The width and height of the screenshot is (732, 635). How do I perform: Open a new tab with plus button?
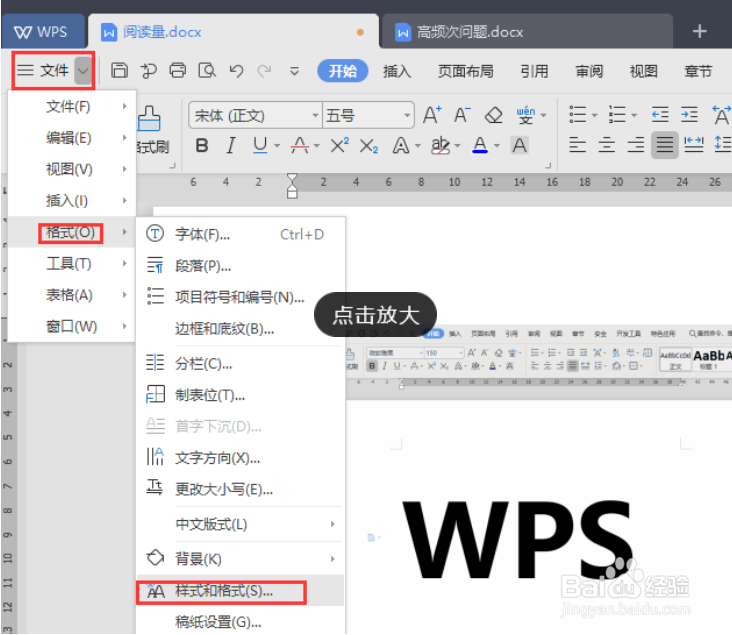(x=699, y=32)
